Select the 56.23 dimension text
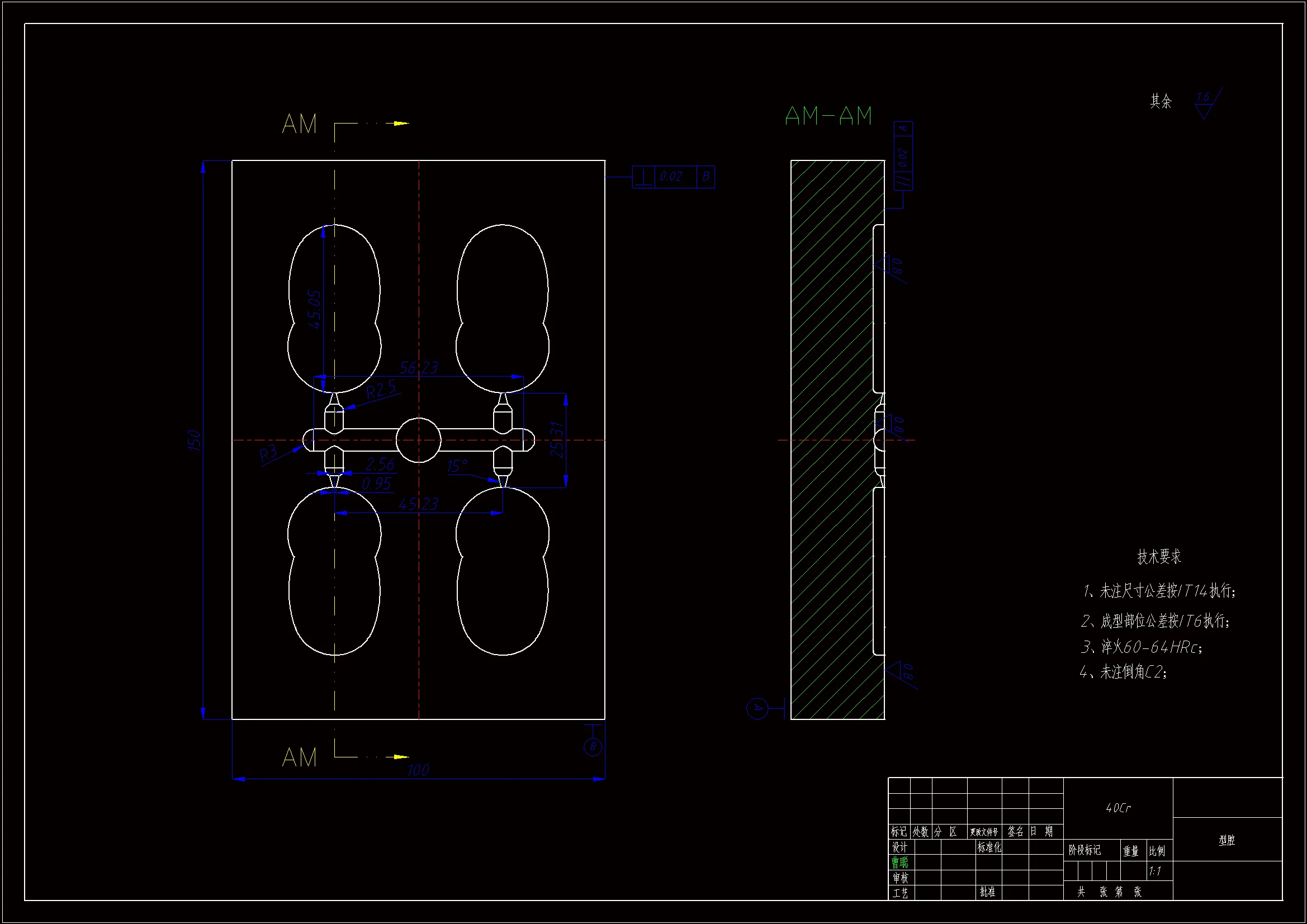 pos(419,367)
